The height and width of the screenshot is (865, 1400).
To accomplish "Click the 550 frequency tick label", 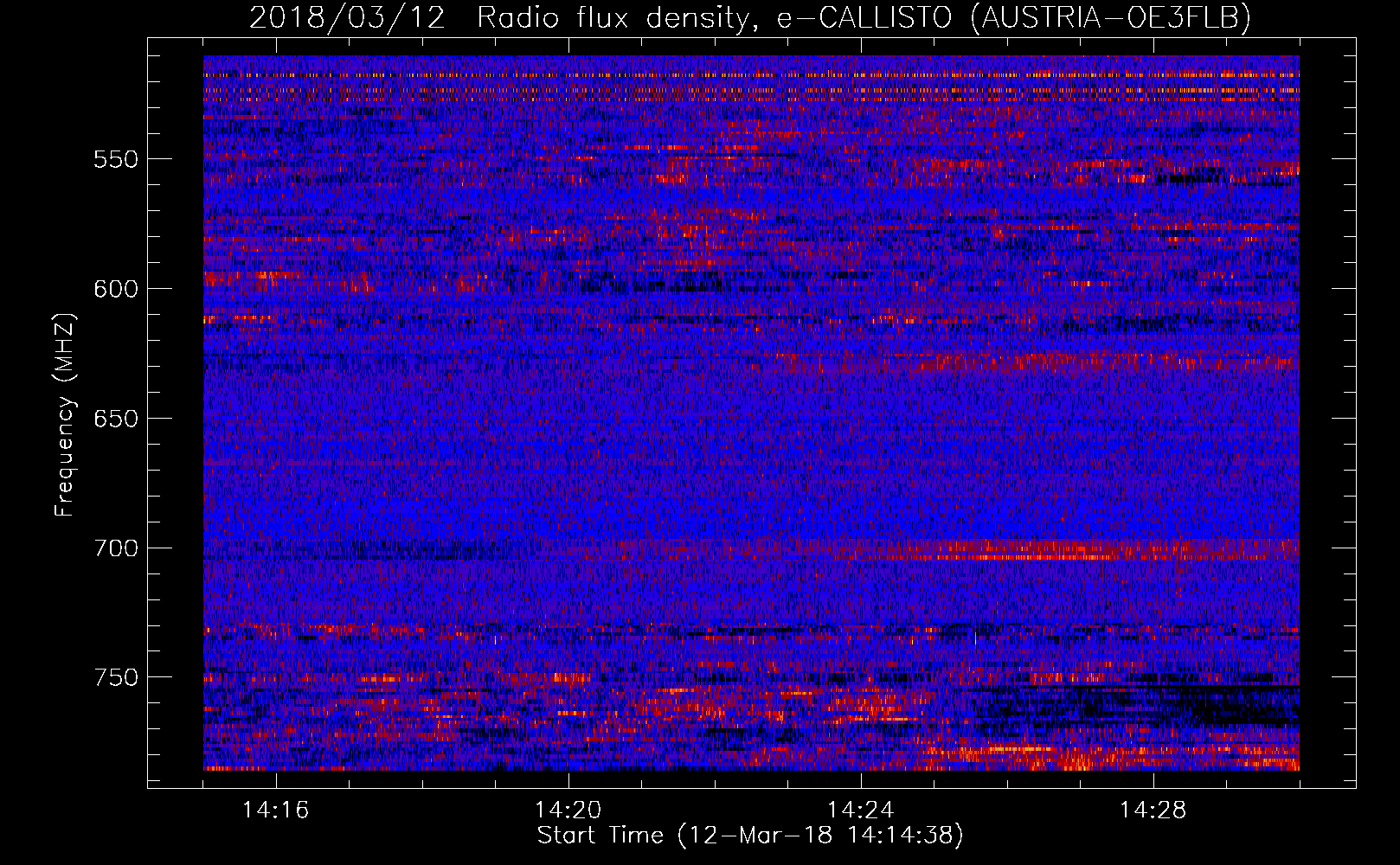I will click(x=116, y=159).
